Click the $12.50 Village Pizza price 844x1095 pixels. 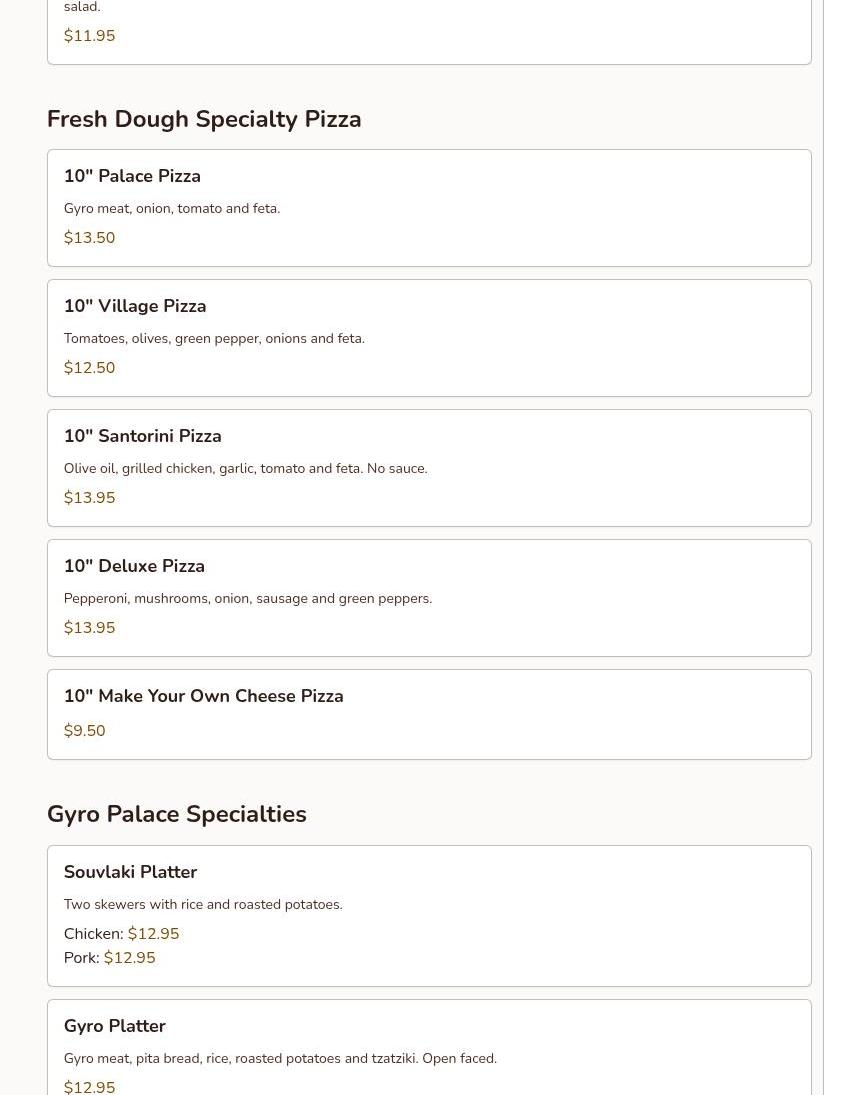(x=89, y=368)
